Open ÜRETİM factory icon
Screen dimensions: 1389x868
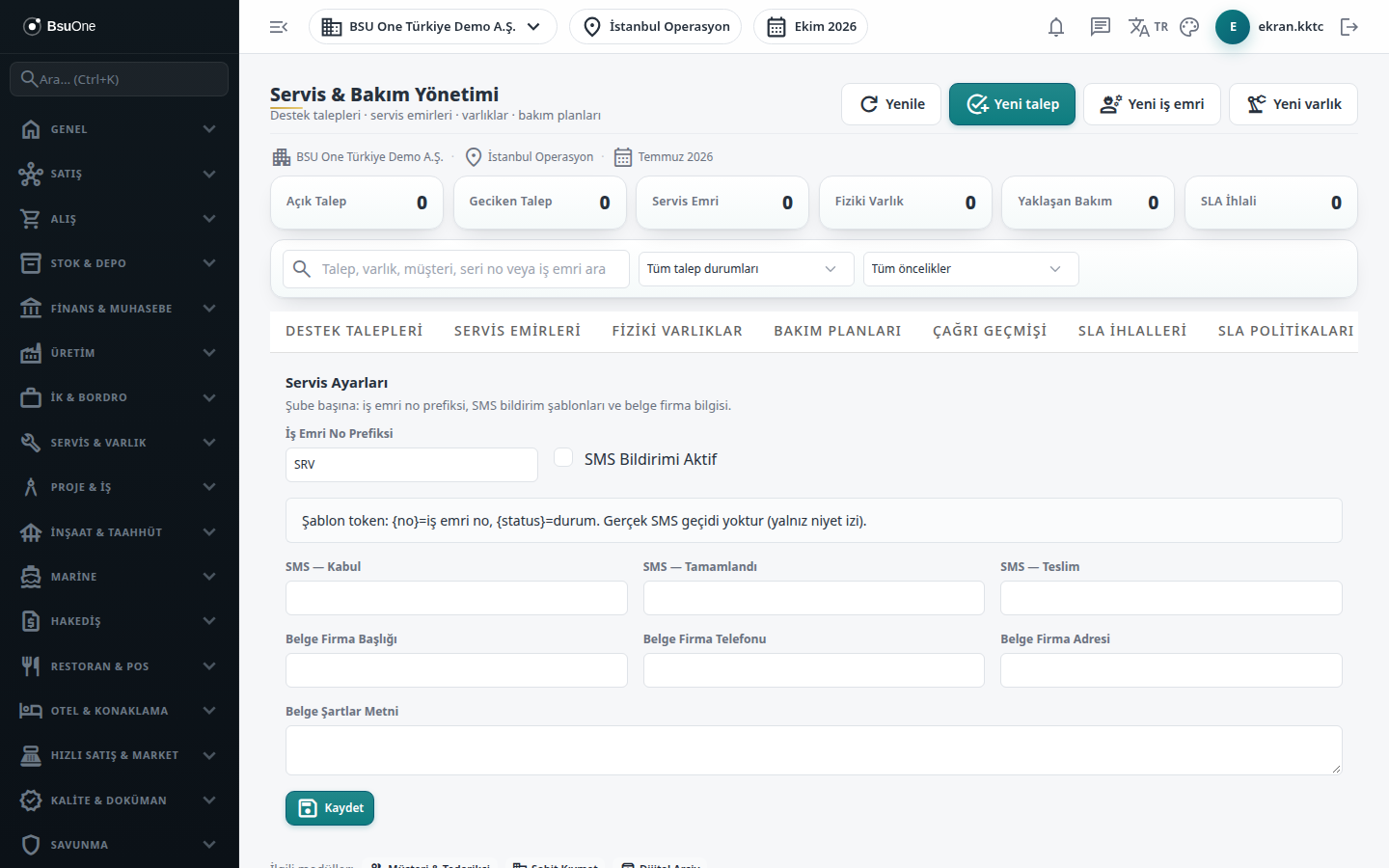31,353
